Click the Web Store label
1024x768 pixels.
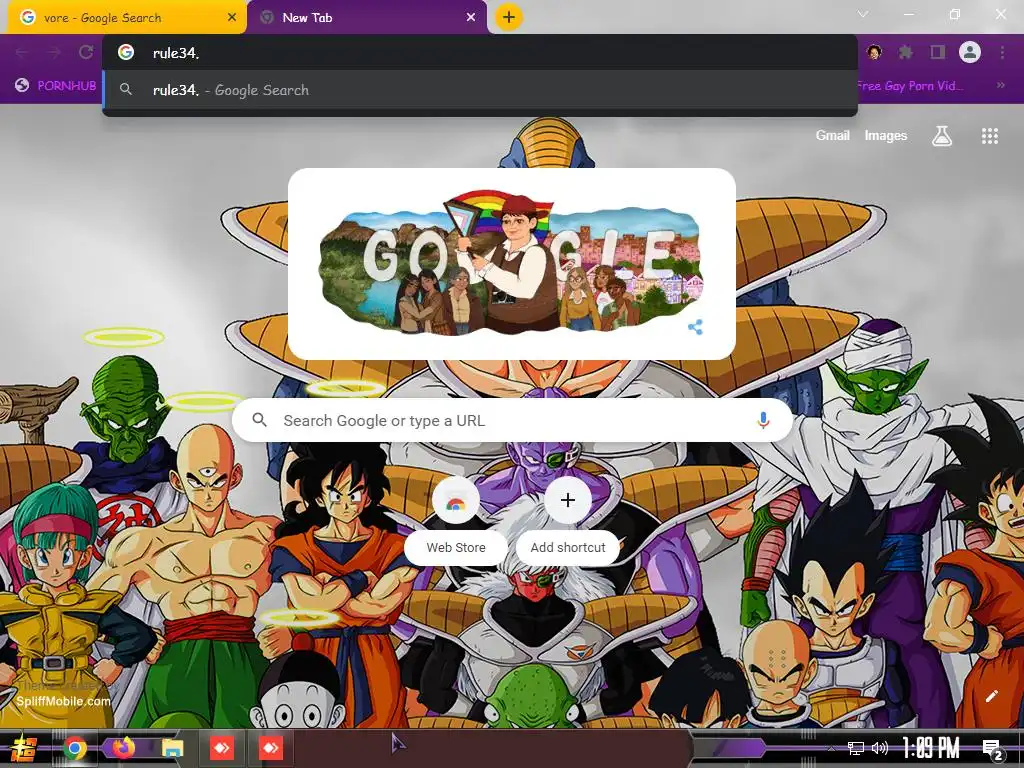(456, 547)
